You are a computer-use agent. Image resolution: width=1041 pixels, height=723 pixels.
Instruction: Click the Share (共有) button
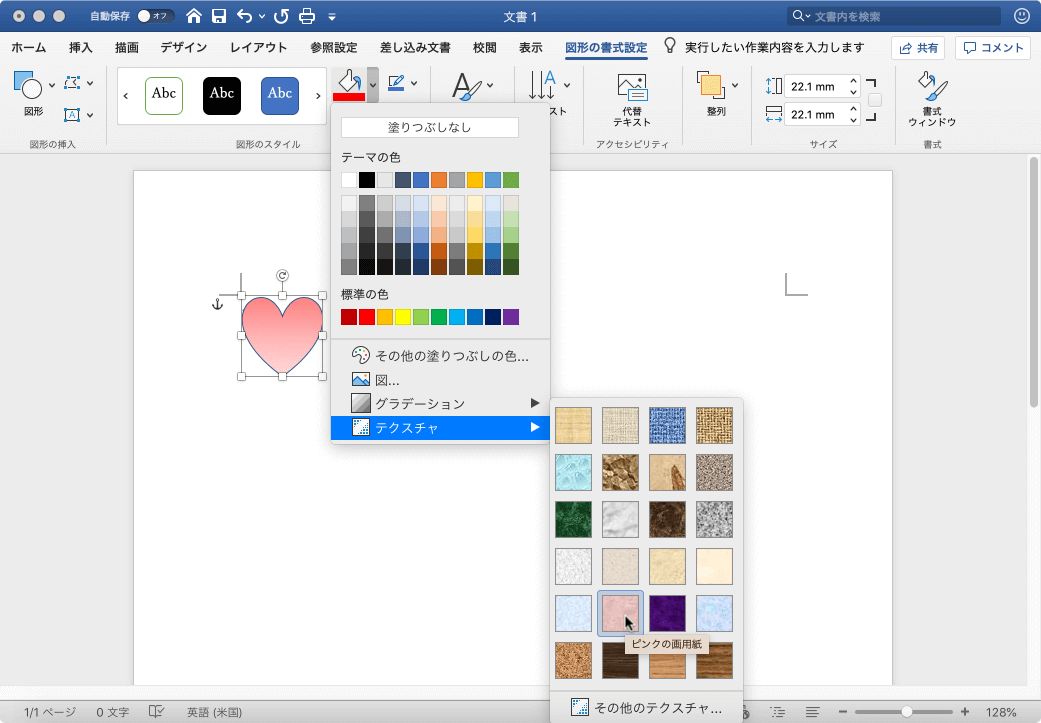918,48
